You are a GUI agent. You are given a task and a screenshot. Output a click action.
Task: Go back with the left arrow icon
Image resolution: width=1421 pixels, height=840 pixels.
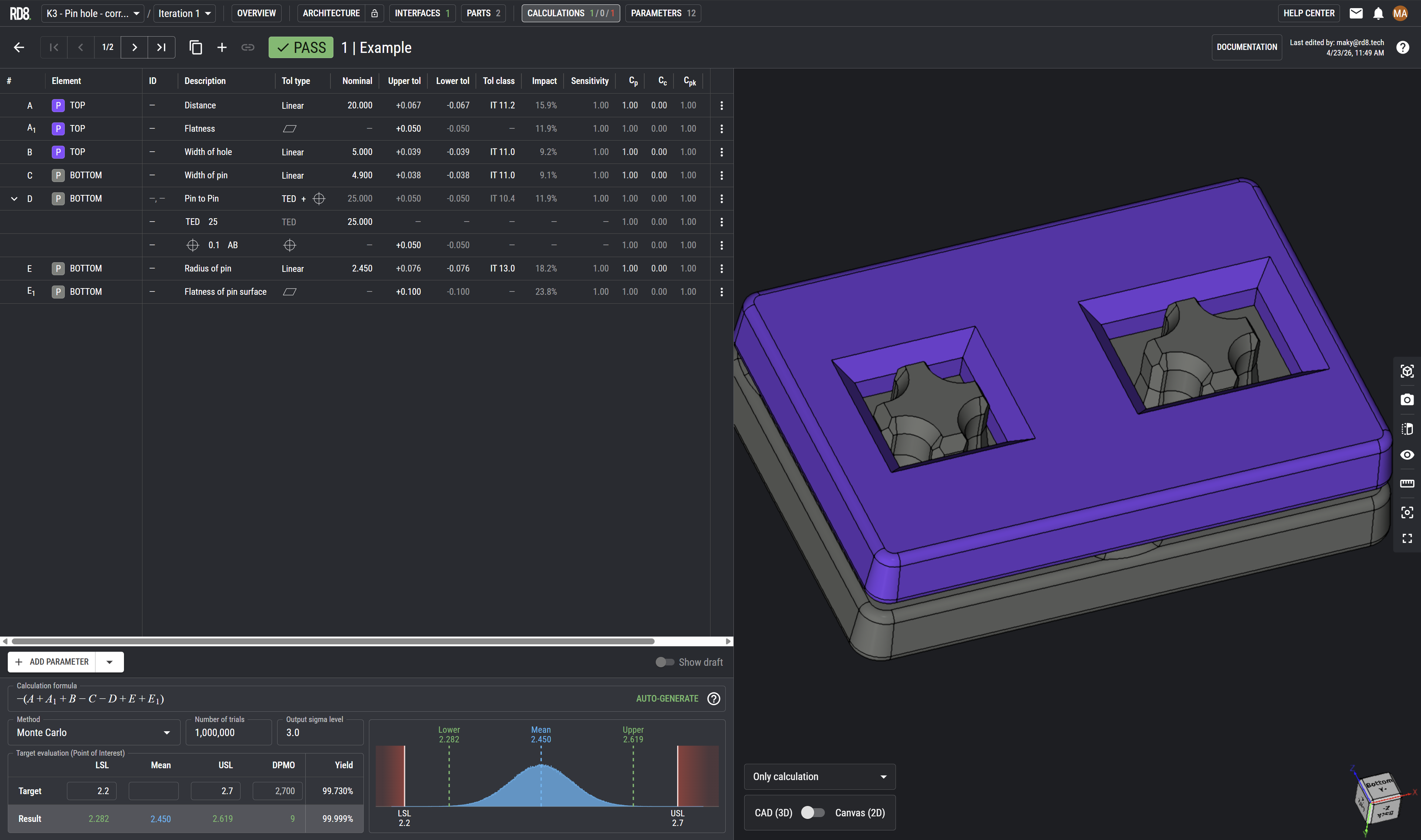[19, 48]
